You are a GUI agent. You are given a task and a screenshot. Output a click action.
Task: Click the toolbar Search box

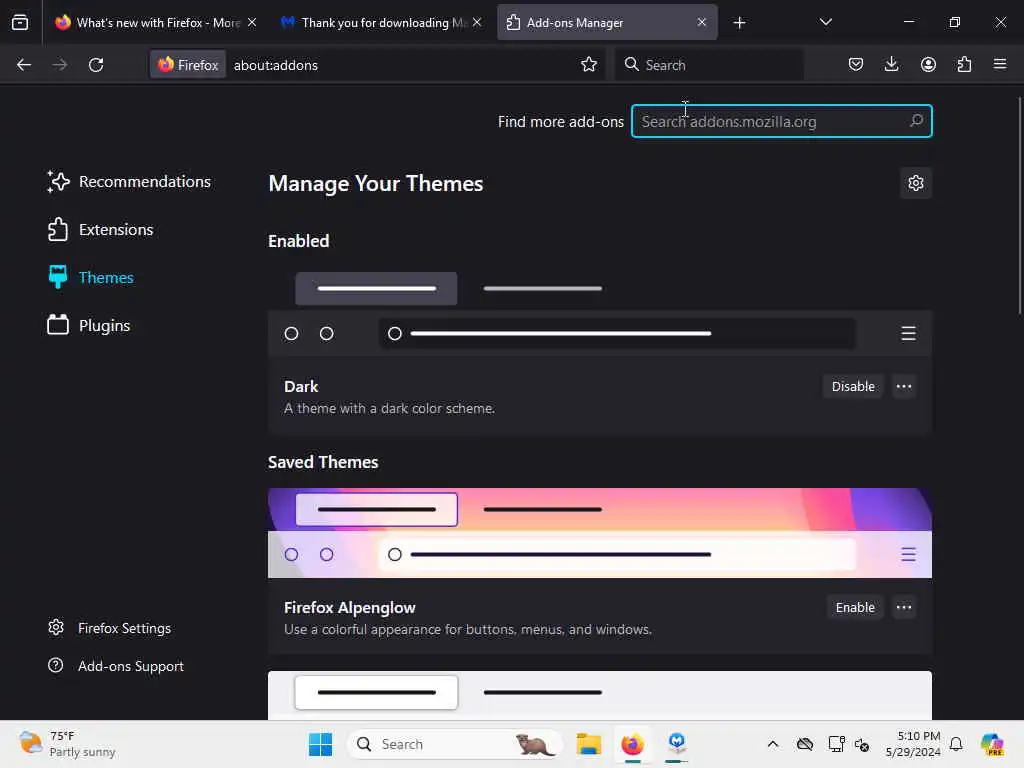[x=709, y=65]
